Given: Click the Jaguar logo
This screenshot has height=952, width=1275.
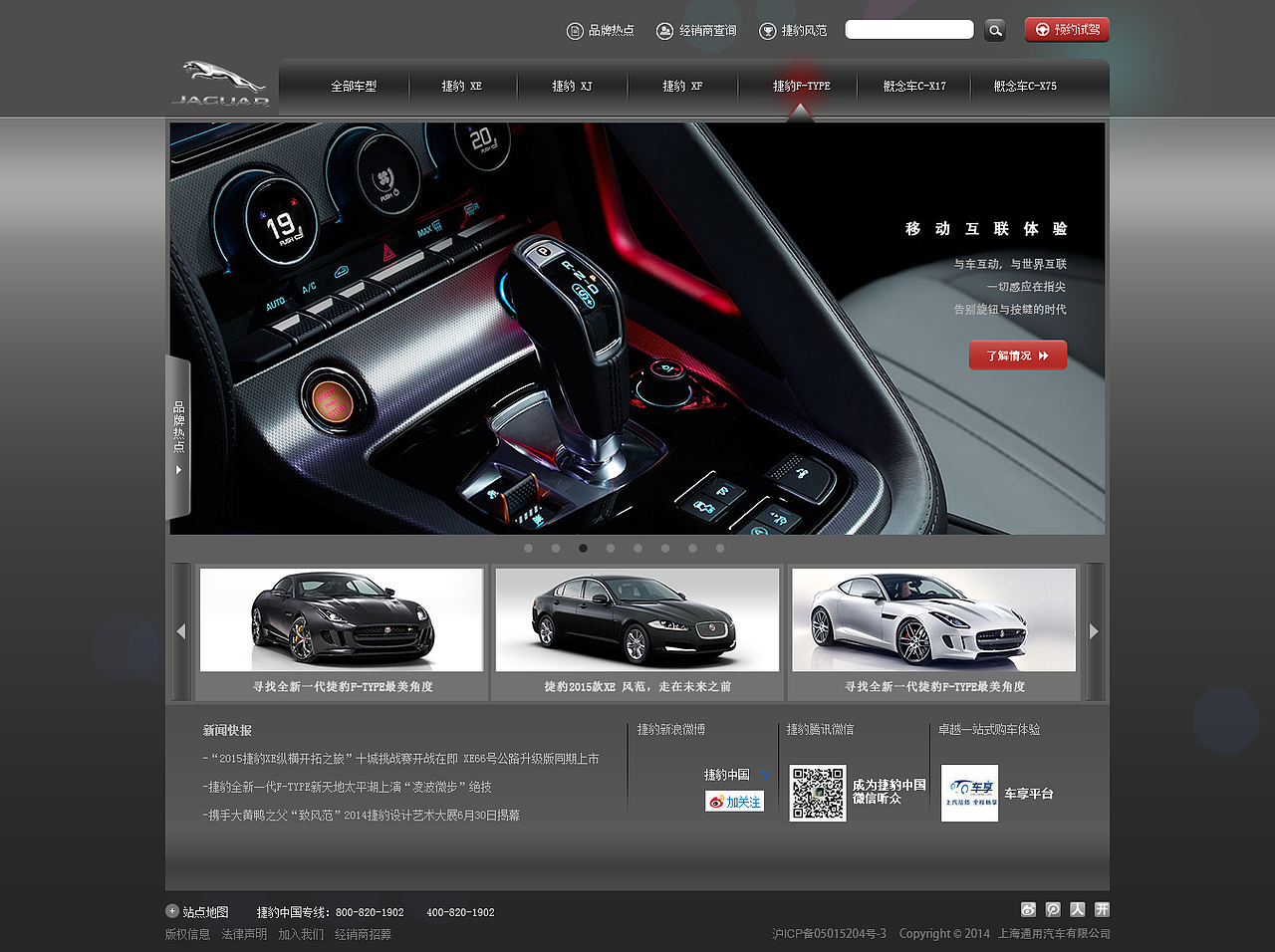Looking at the screenshot, I should pyautogui.click(x=221, y=83).
